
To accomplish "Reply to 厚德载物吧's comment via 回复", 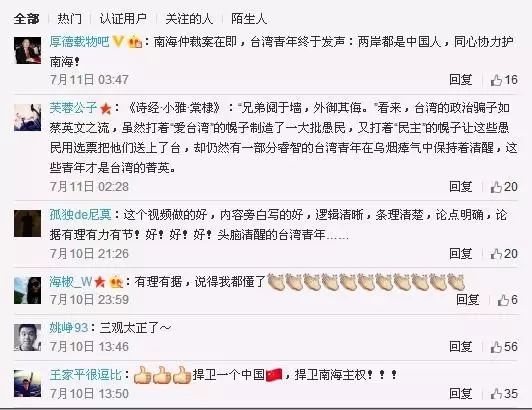I will (460, 80).
